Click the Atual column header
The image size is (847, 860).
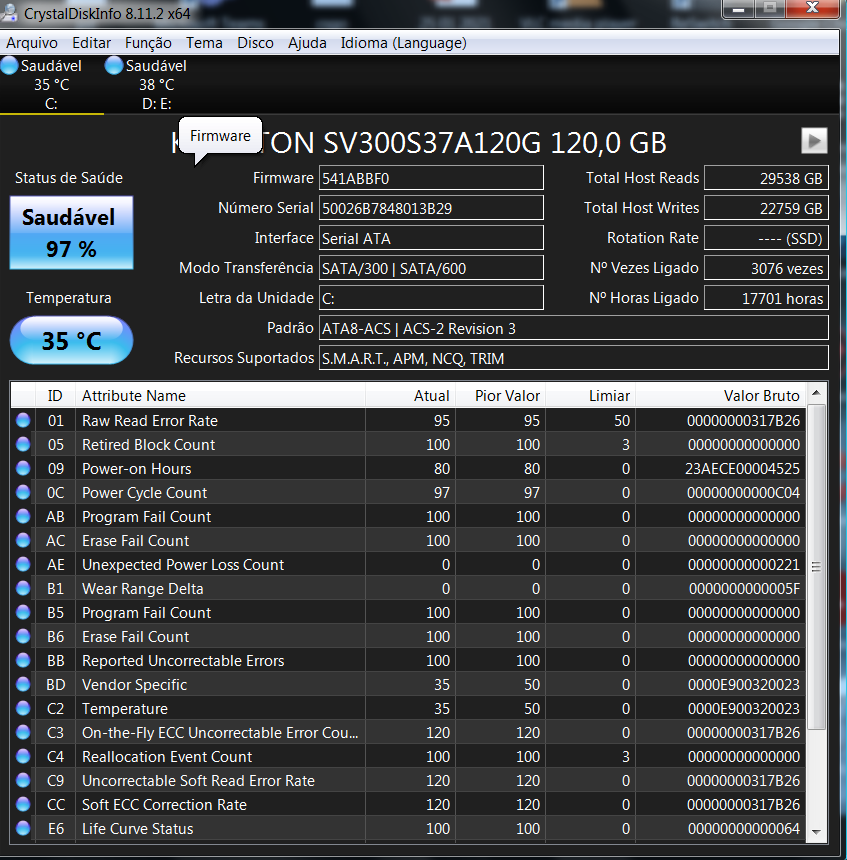pyautogui.click(x=410, y=395)
